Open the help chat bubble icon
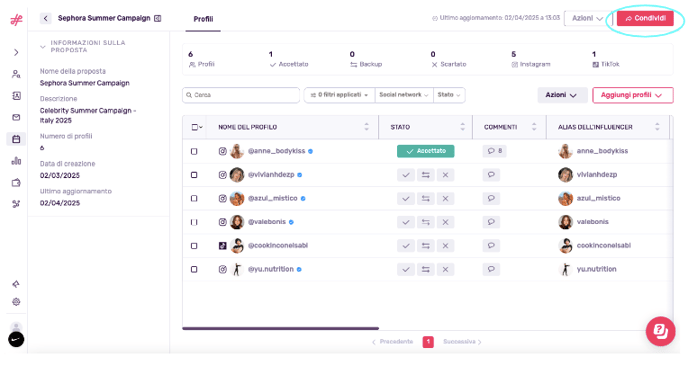 click(660, 331)
